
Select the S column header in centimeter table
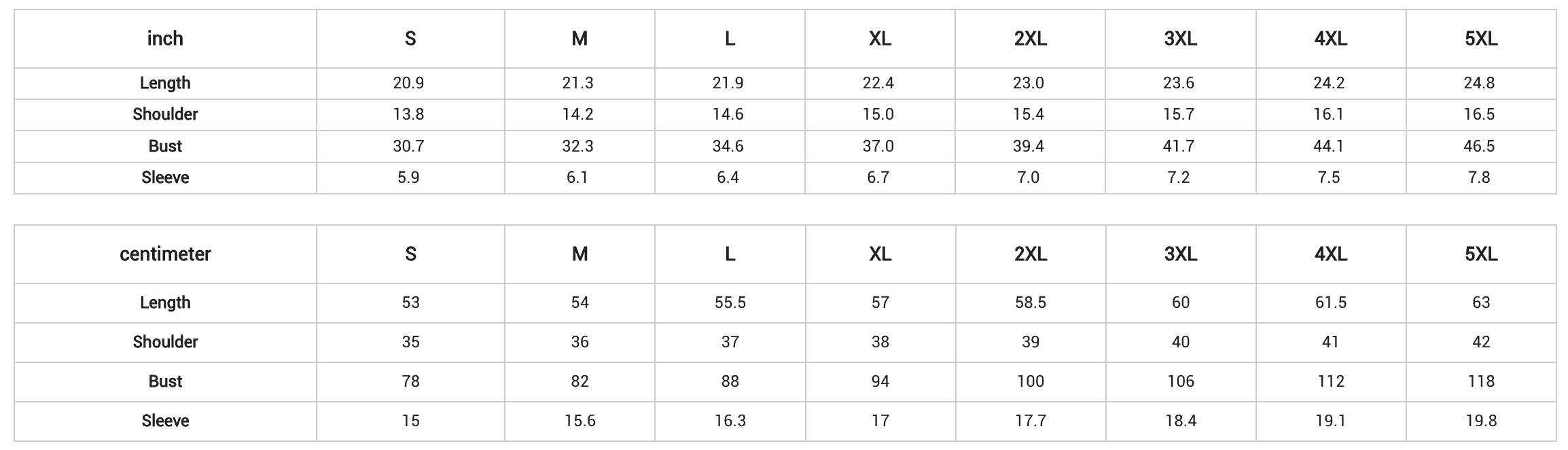pyautogui.click(x=410, y=254)
